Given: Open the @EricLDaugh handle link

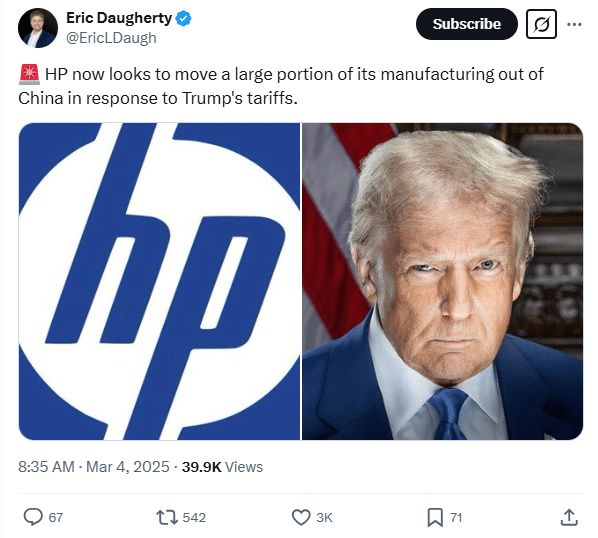Looking at the screenshot, I should (x=111, y=38).
